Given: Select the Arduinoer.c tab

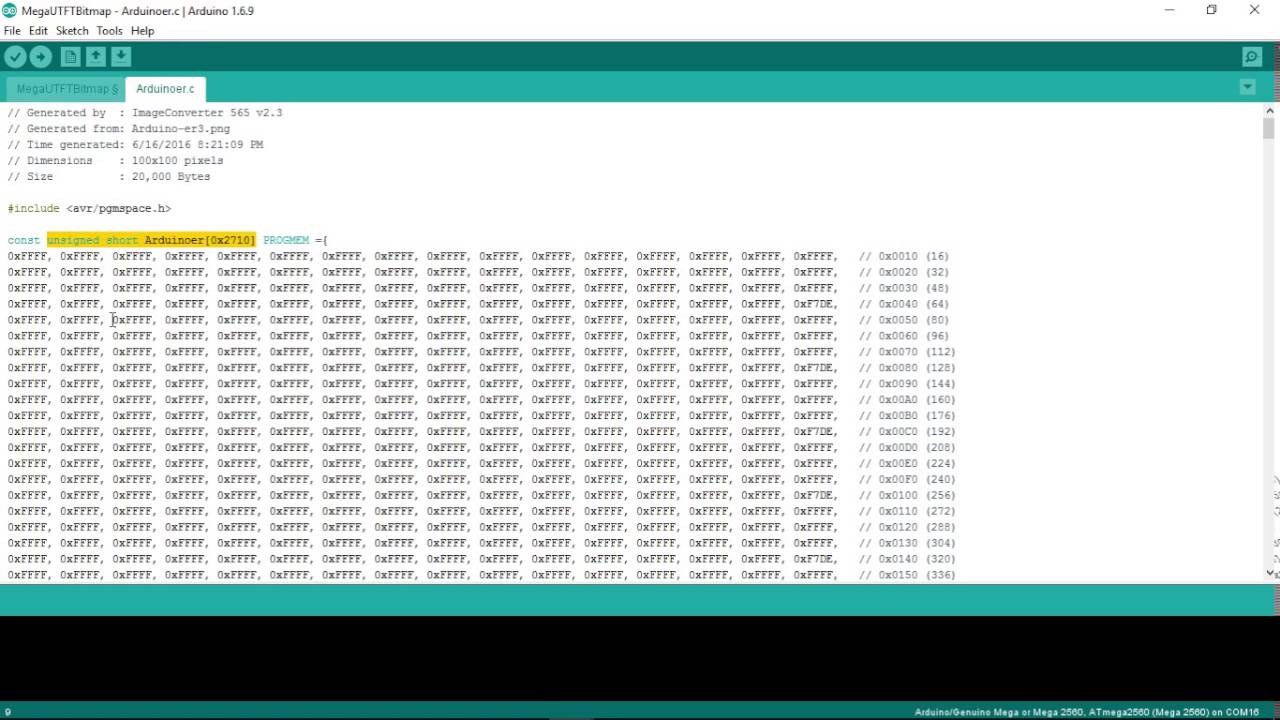Looking at the screenshot, I should [165, 89].
